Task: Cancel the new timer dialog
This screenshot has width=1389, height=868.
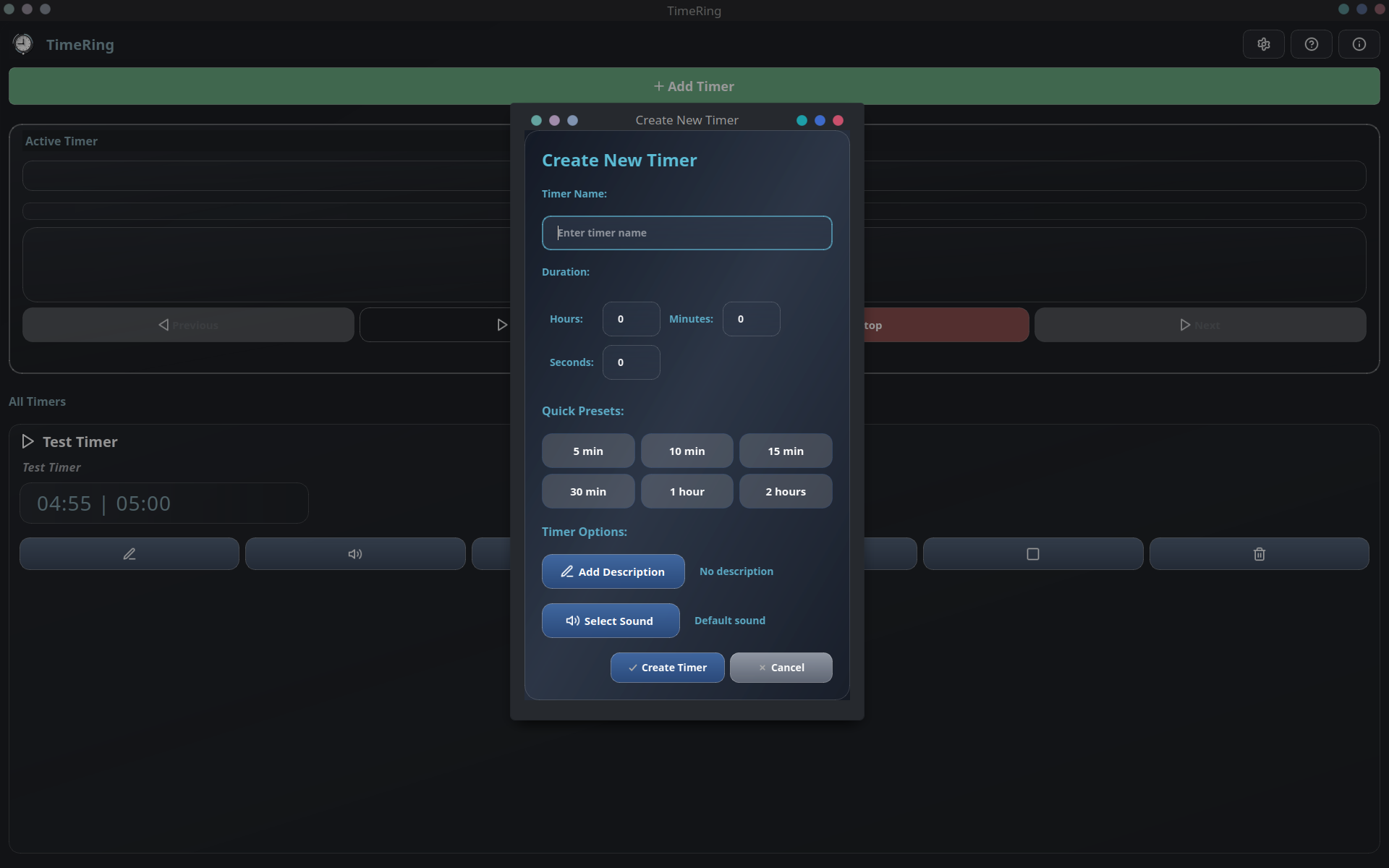Action: 781,668
